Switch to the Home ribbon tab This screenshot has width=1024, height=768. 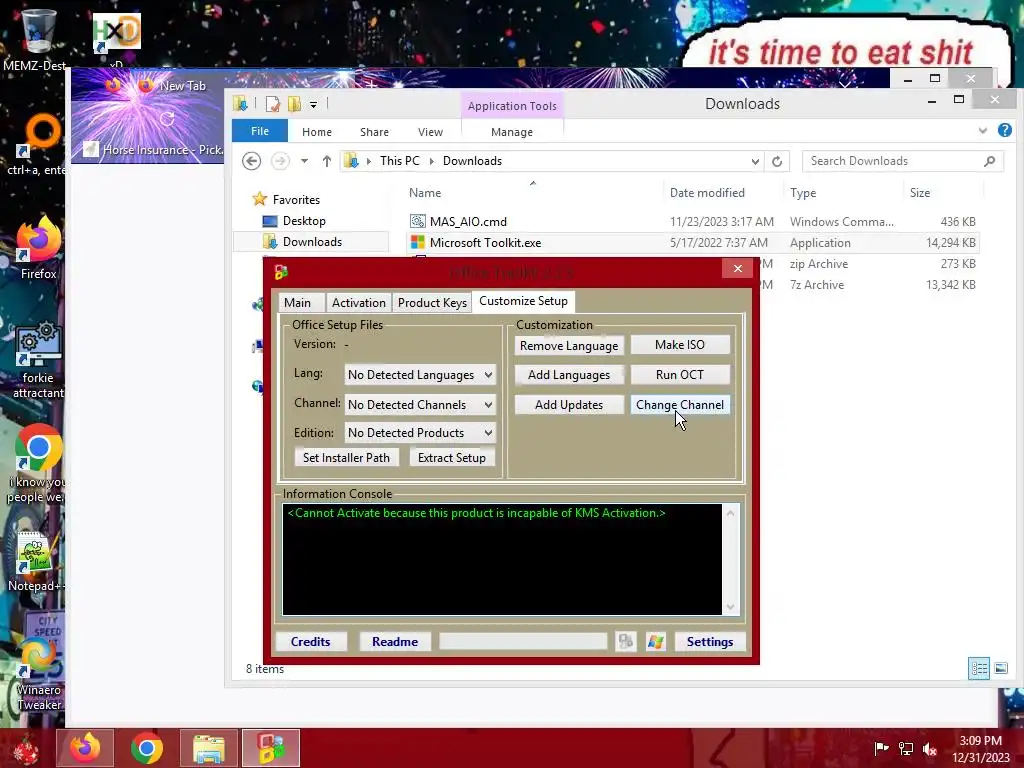point(317,132)
